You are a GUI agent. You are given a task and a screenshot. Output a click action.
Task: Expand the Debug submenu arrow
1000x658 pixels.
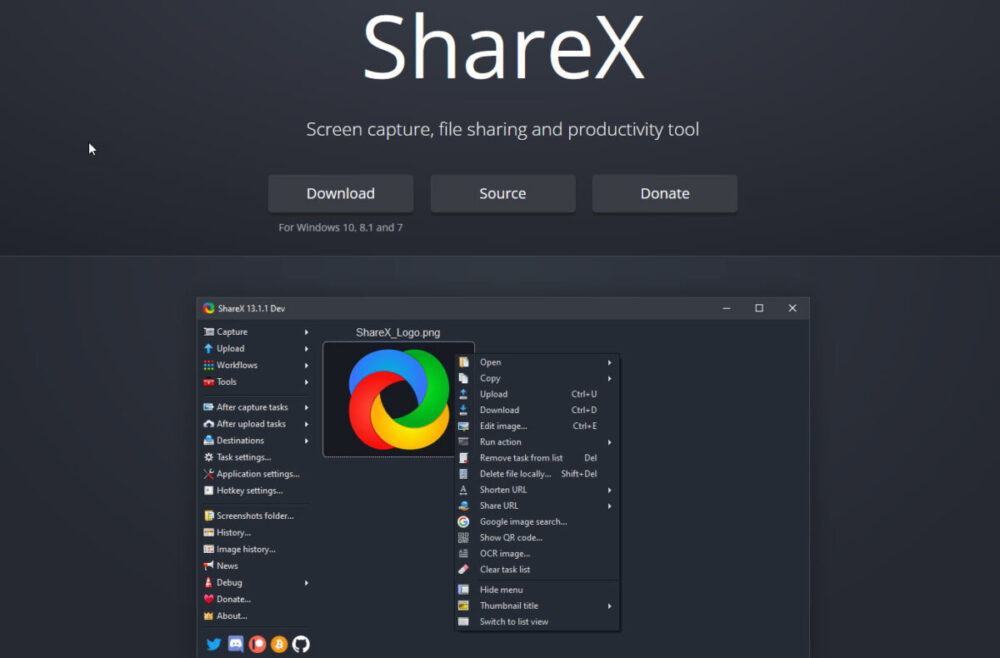click(307, 583)
